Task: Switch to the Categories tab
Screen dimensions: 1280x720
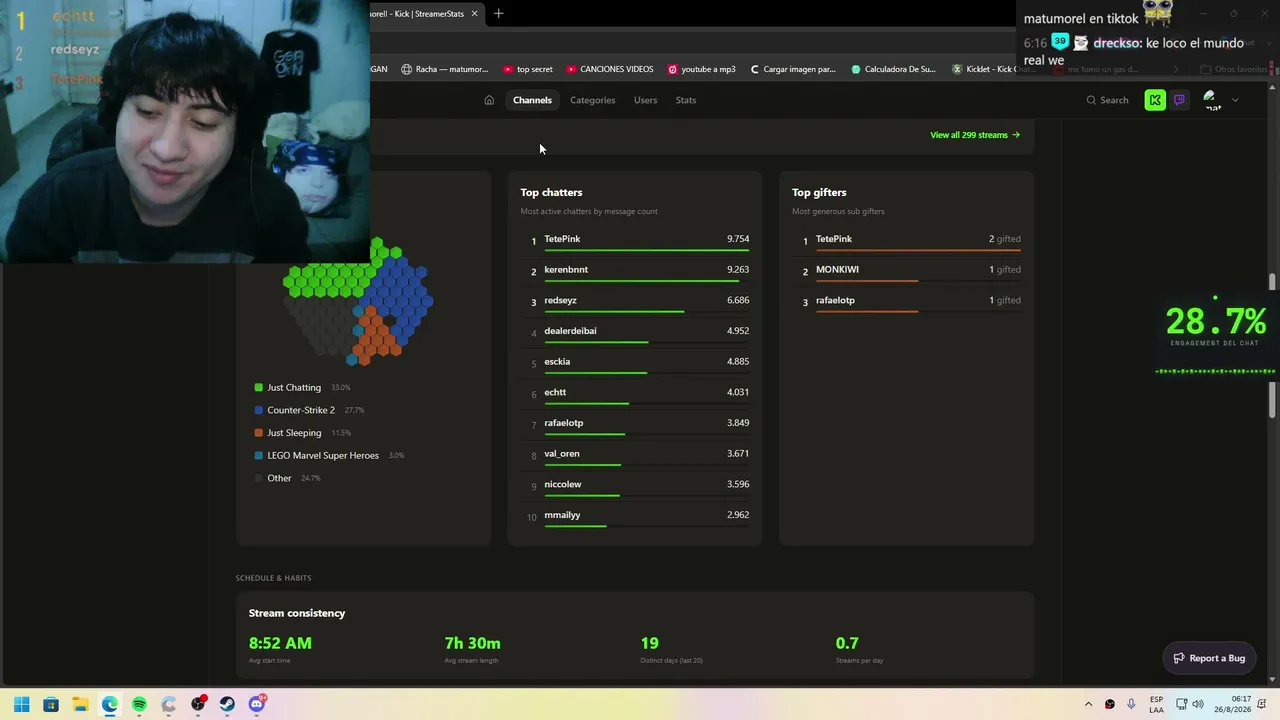Action: click(x=592, y=100)
